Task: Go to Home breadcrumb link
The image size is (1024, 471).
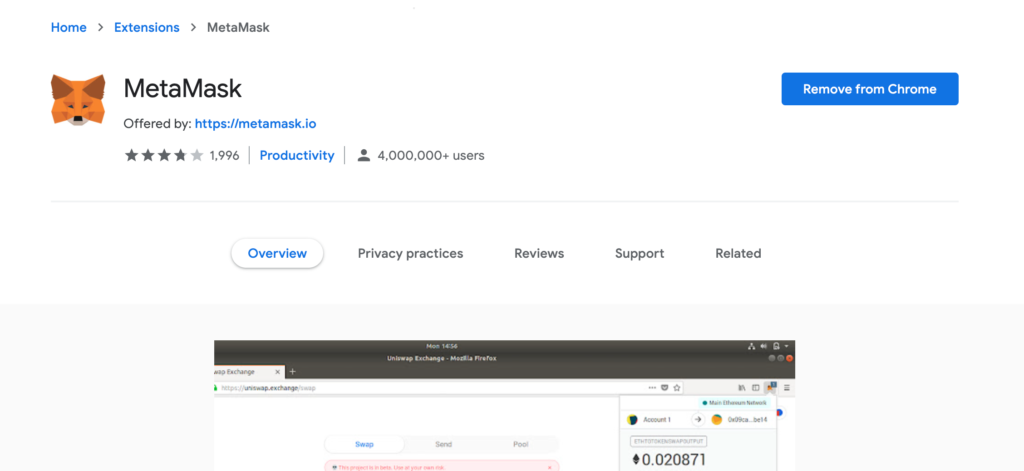Action: (x=69, y=27)
